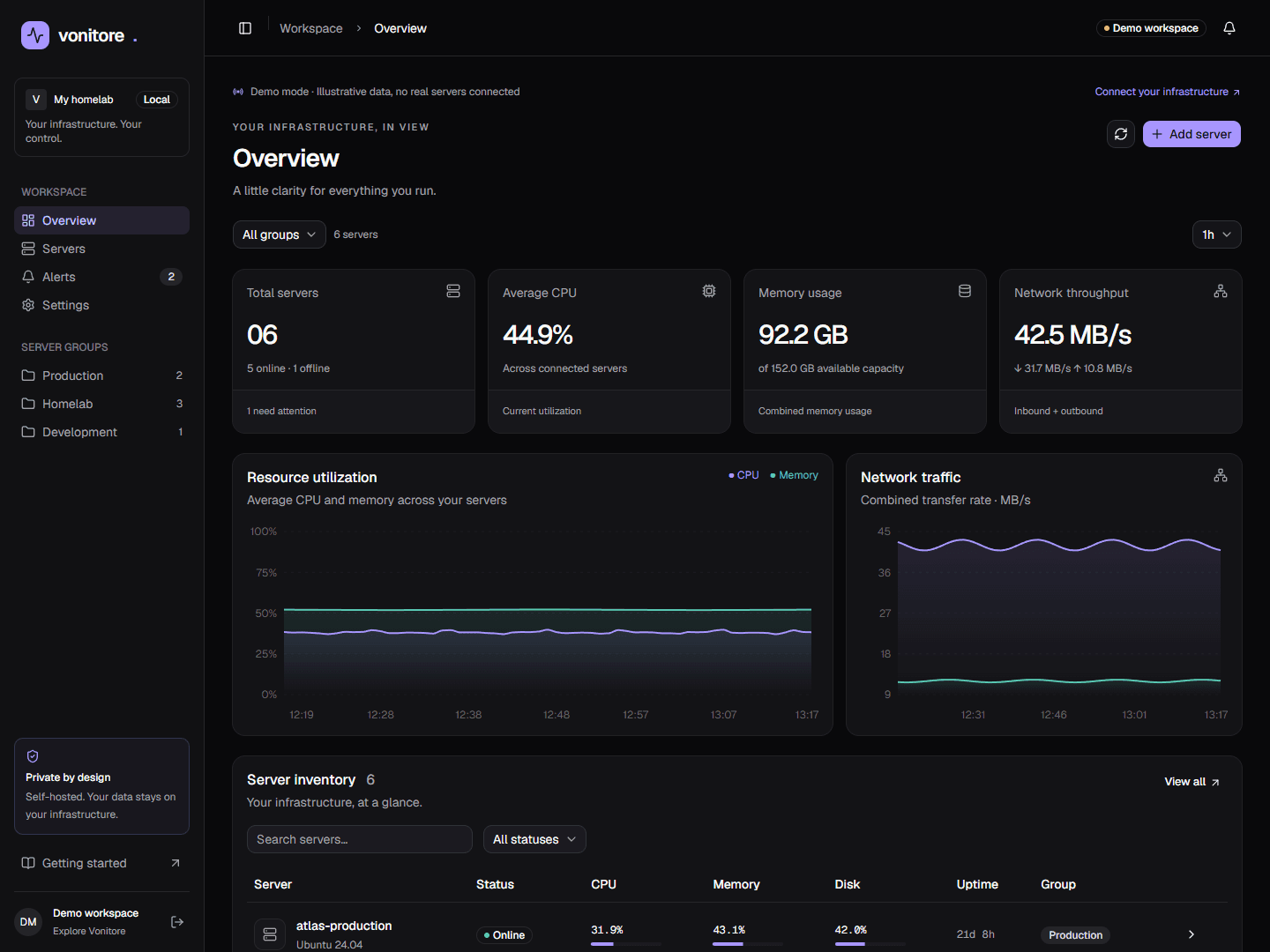Click the '6 servers' count text
Image resolution: width=1270 pixels, height=952 pixels.
[355, 234]
